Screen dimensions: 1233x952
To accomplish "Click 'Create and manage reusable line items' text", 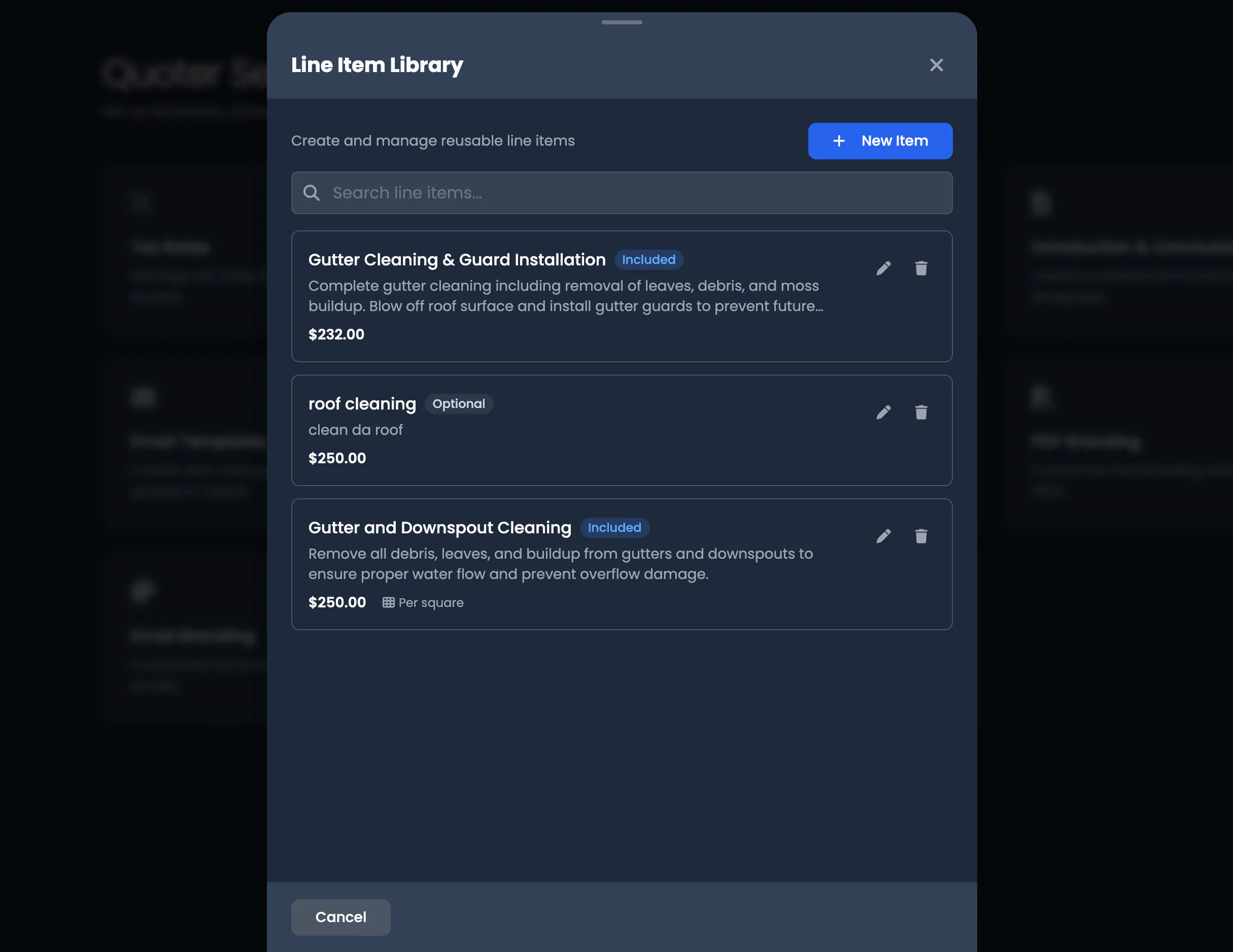I will click(432, 141).
